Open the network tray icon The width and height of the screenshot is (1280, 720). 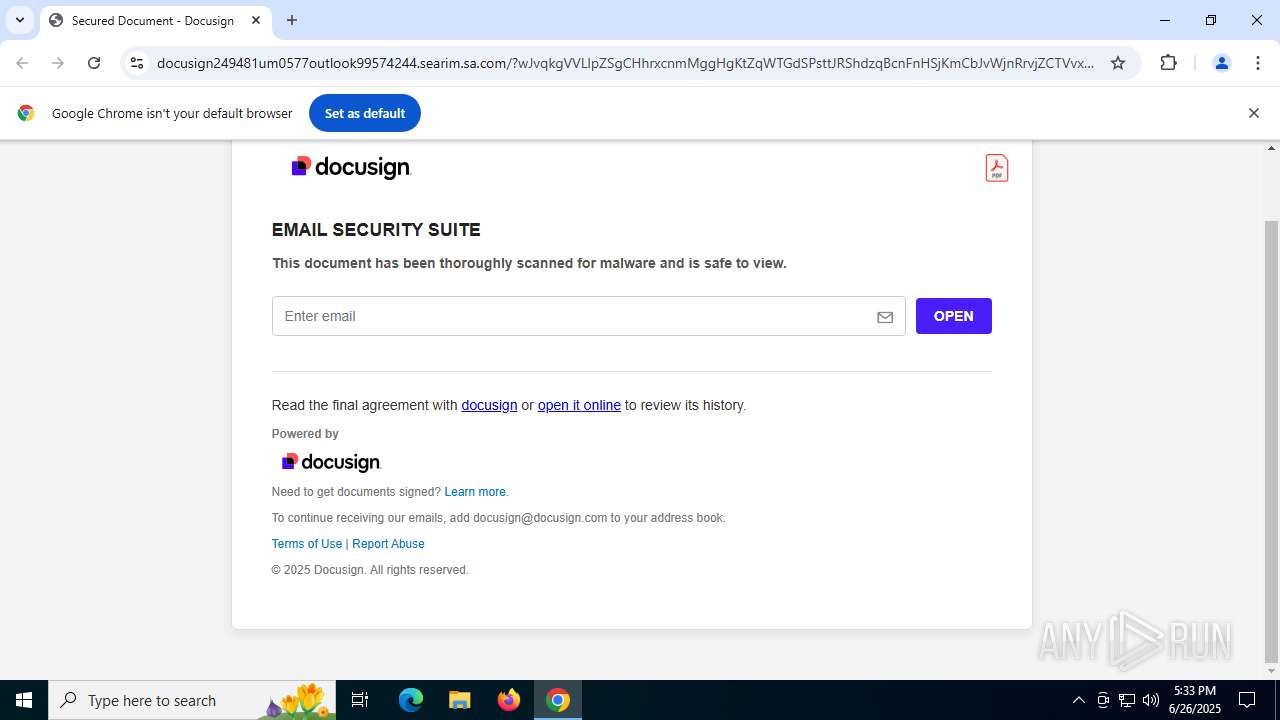pyautogui.click(x=1127, y=700)
